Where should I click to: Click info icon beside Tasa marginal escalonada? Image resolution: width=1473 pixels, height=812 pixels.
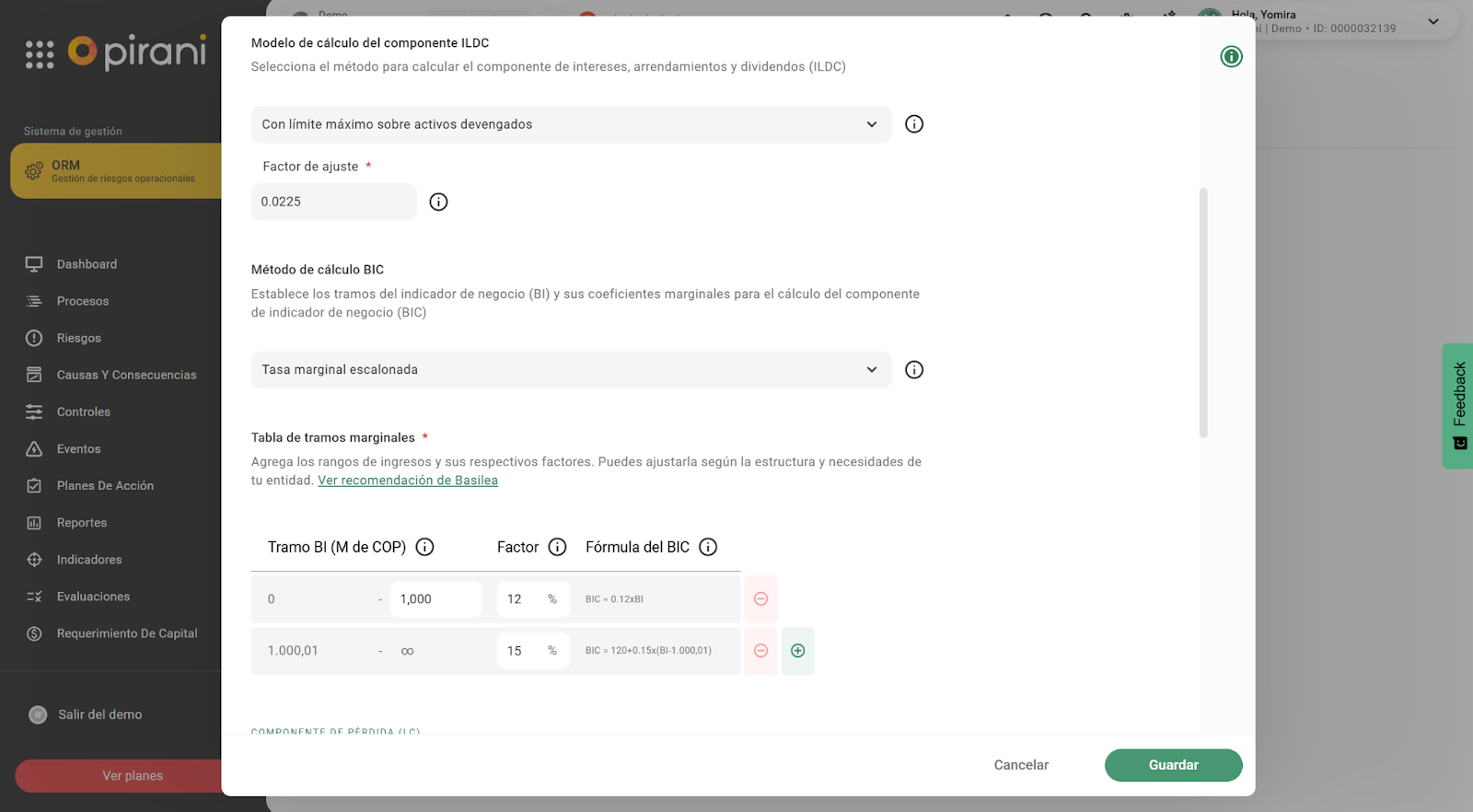[913, 370]
